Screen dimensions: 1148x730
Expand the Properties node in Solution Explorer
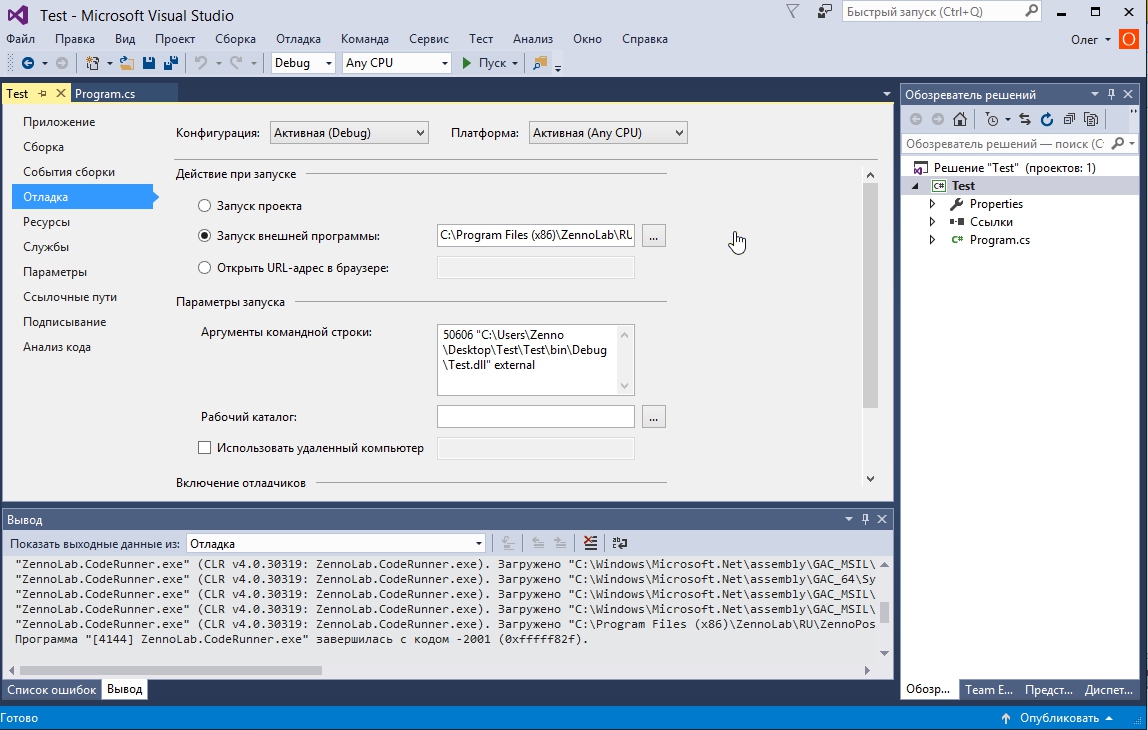tap(932, 204)
